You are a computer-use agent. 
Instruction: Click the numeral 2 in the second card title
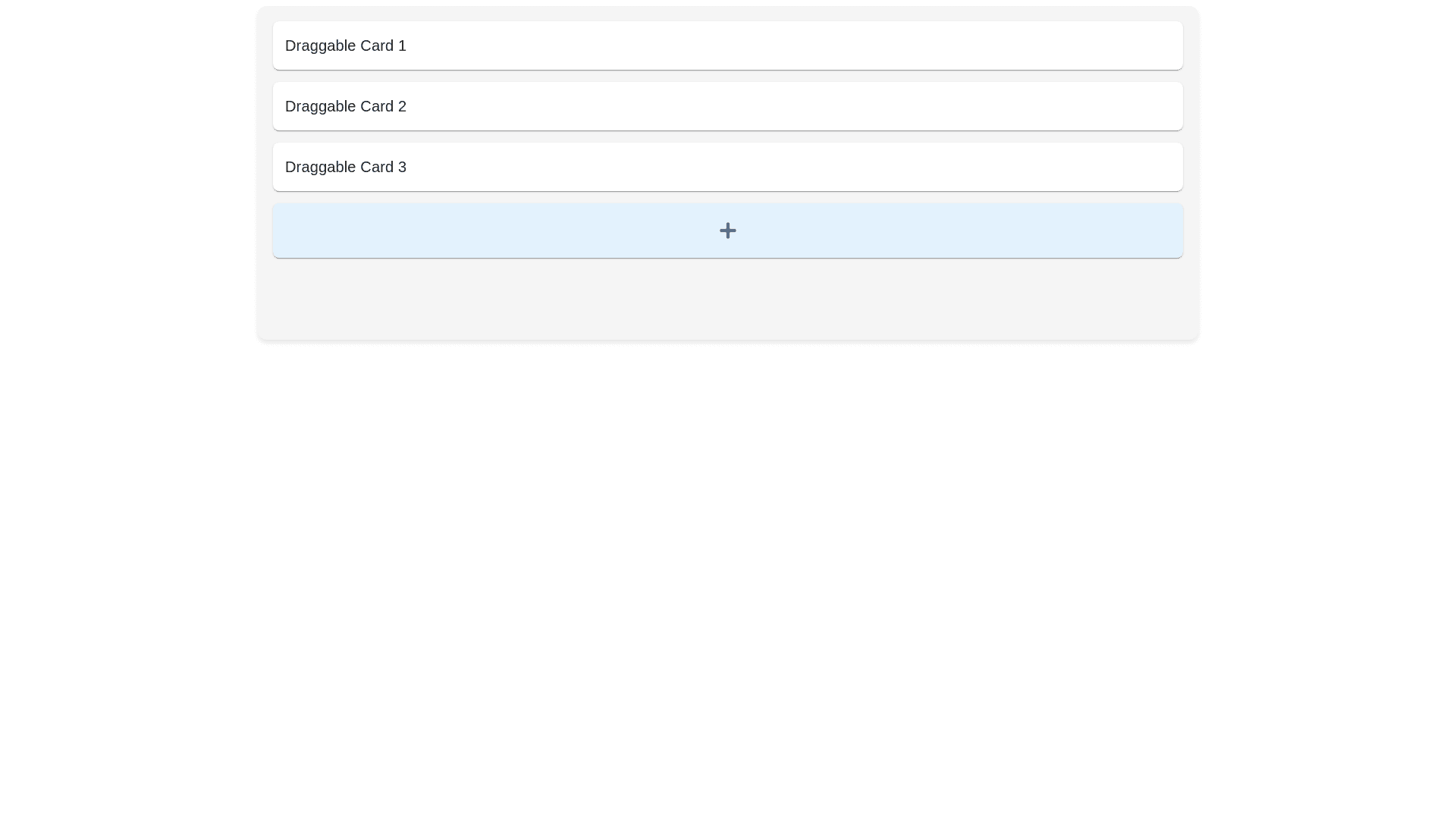[402, 106]
